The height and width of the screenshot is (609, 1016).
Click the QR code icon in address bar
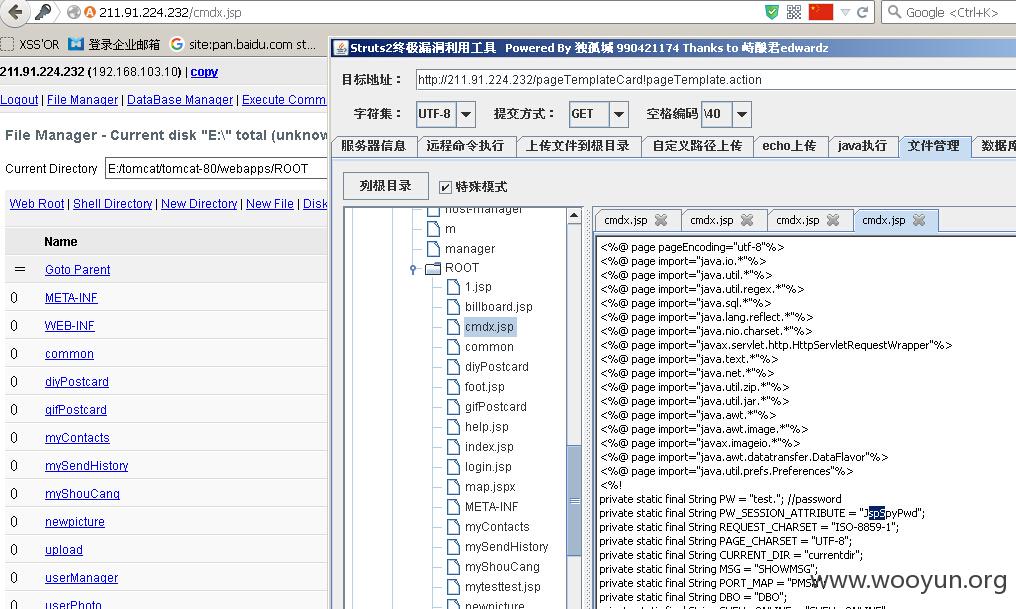point(794,12)
